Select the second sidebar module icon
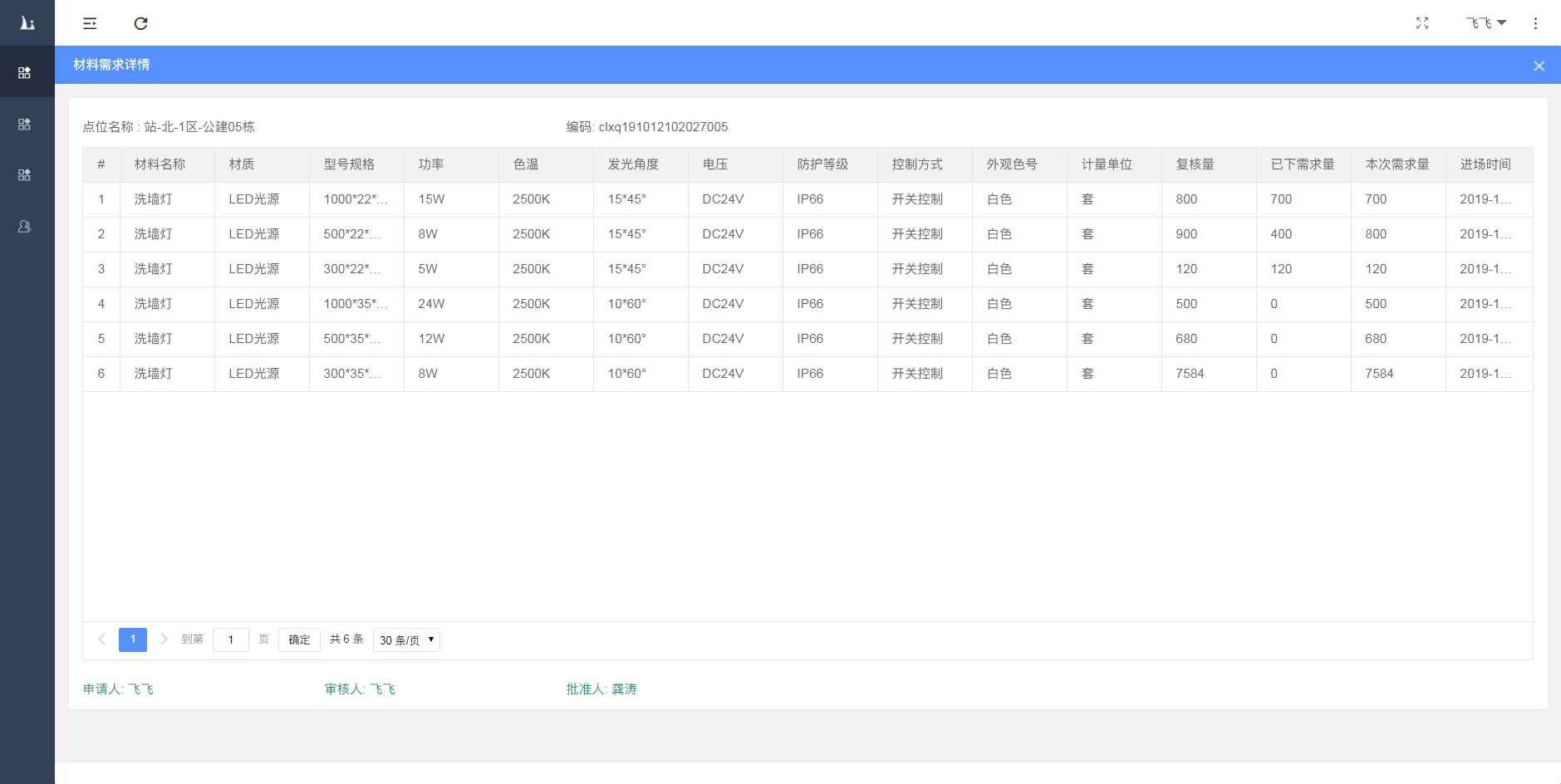The width and height of the screenshot is (1561, 784). pos(25,124)
